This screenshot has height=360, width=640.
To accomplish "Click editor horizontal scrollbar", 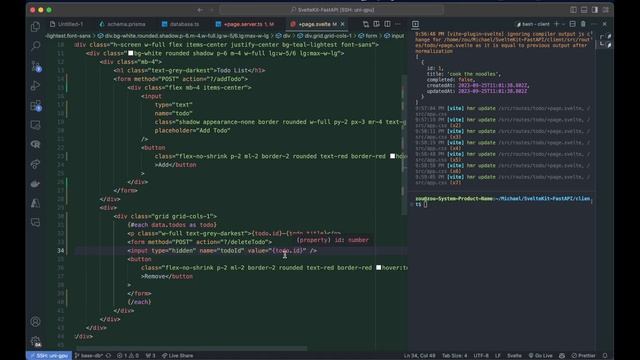I will 191,348.
